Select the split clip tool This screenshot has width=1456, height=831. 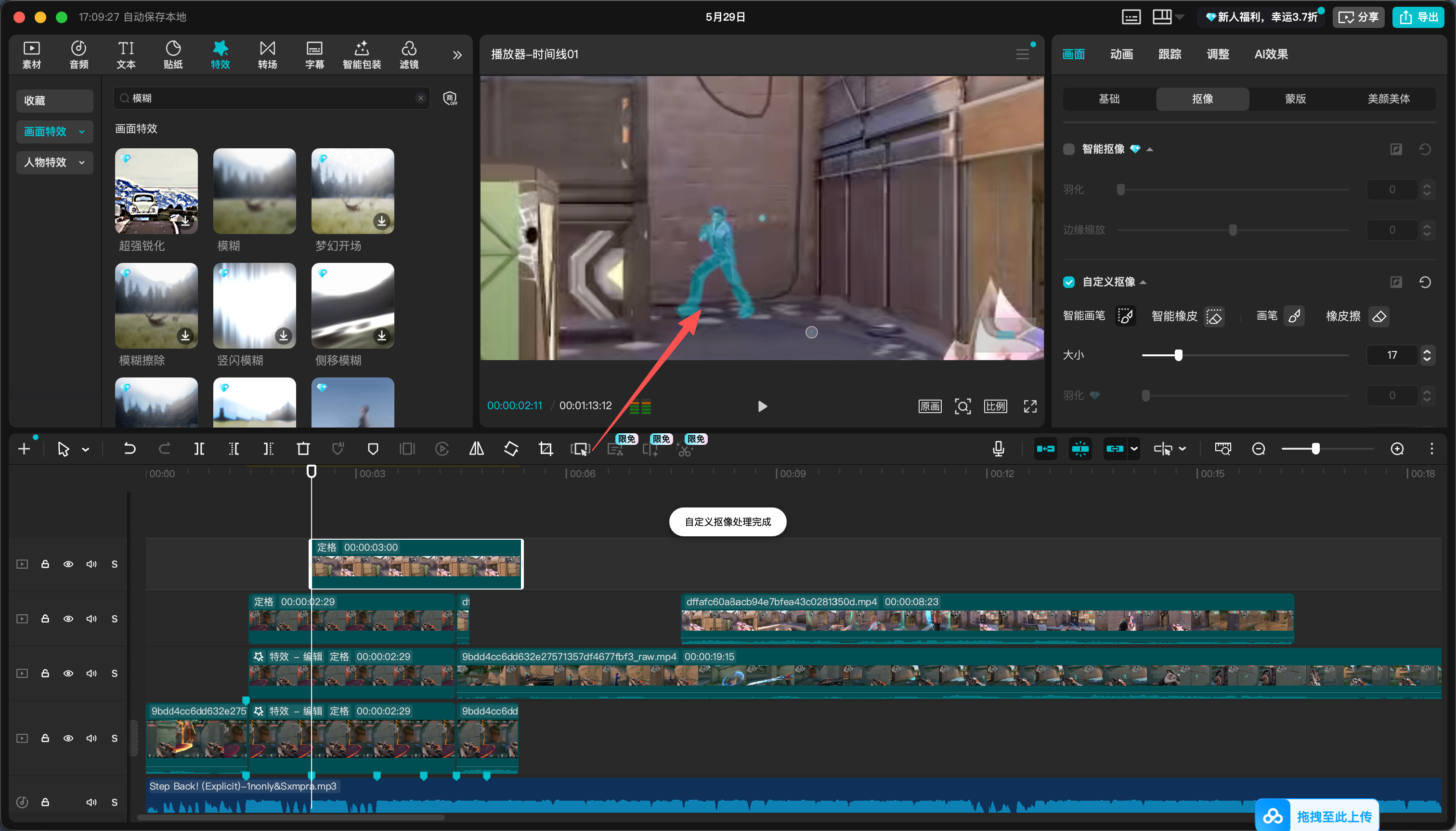[199, 449]
